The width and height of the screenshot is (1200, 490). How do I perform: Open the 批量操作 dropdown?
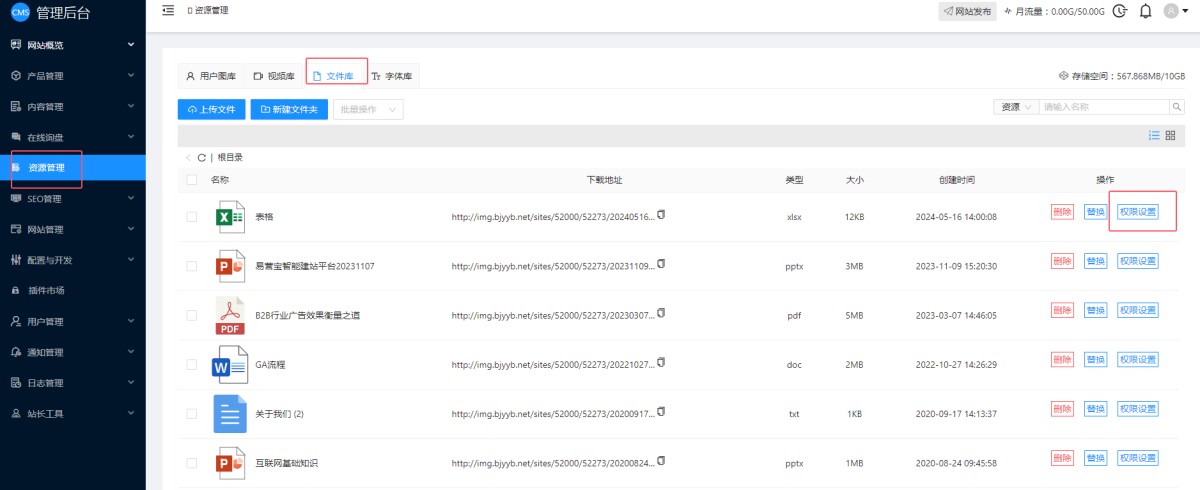point(368,109)
